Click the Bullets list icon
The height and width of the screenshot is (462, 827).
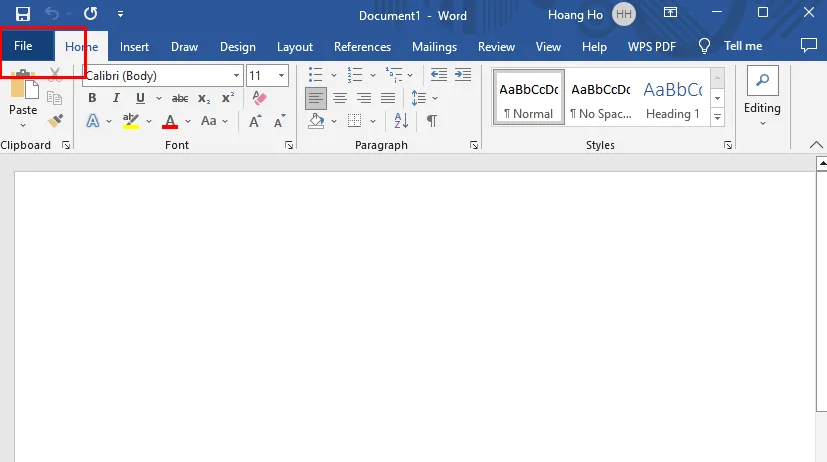pos(315,75)
